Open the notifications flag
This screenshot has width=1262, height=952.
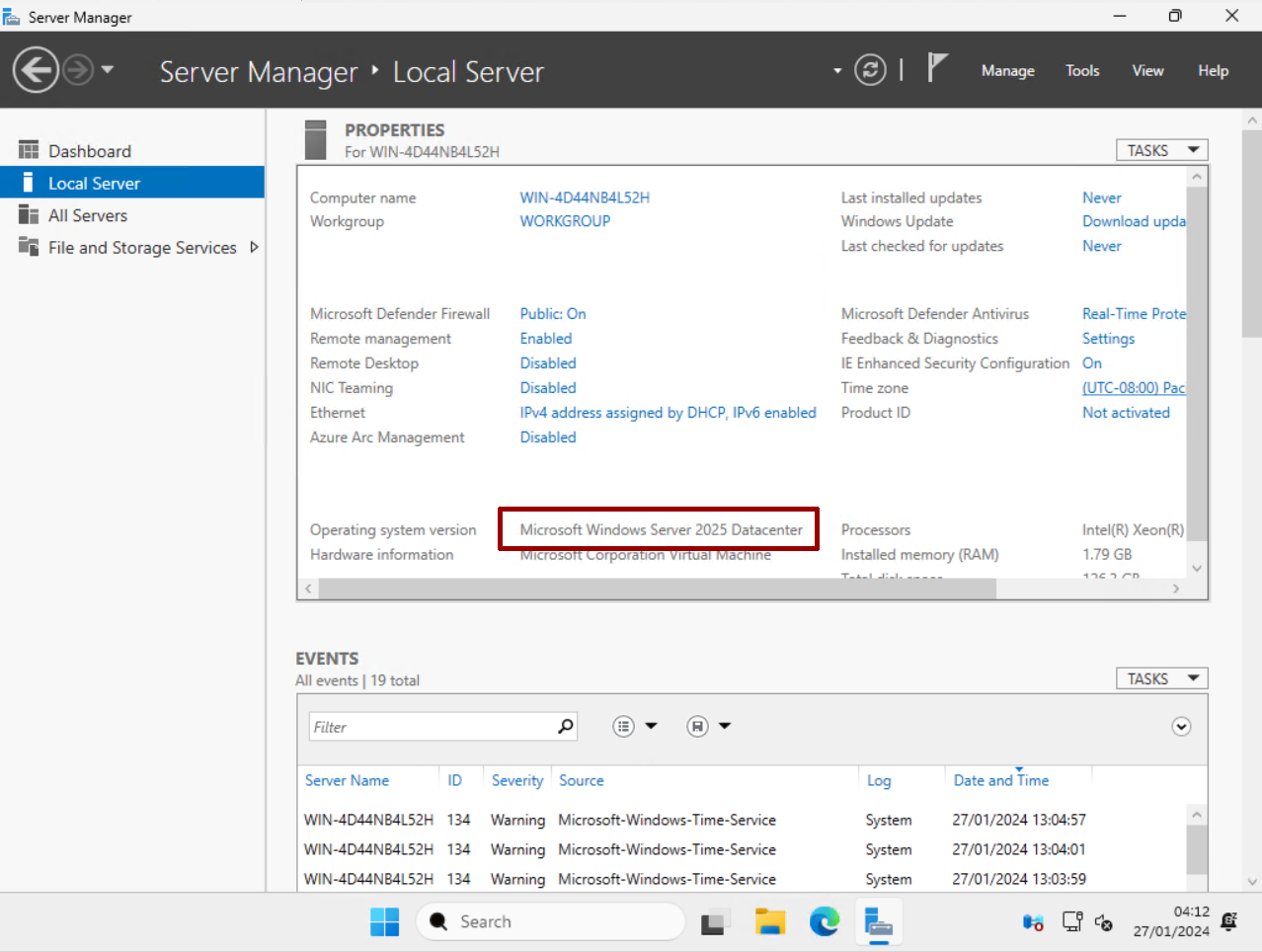pos(937,68)
